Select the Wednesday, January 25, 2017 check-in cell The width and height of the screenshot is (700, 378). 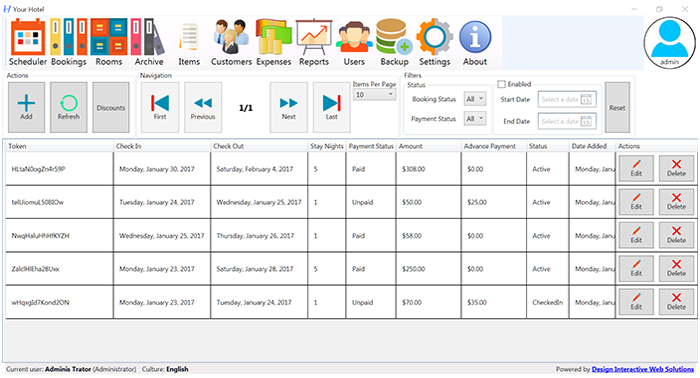(162, 236)
